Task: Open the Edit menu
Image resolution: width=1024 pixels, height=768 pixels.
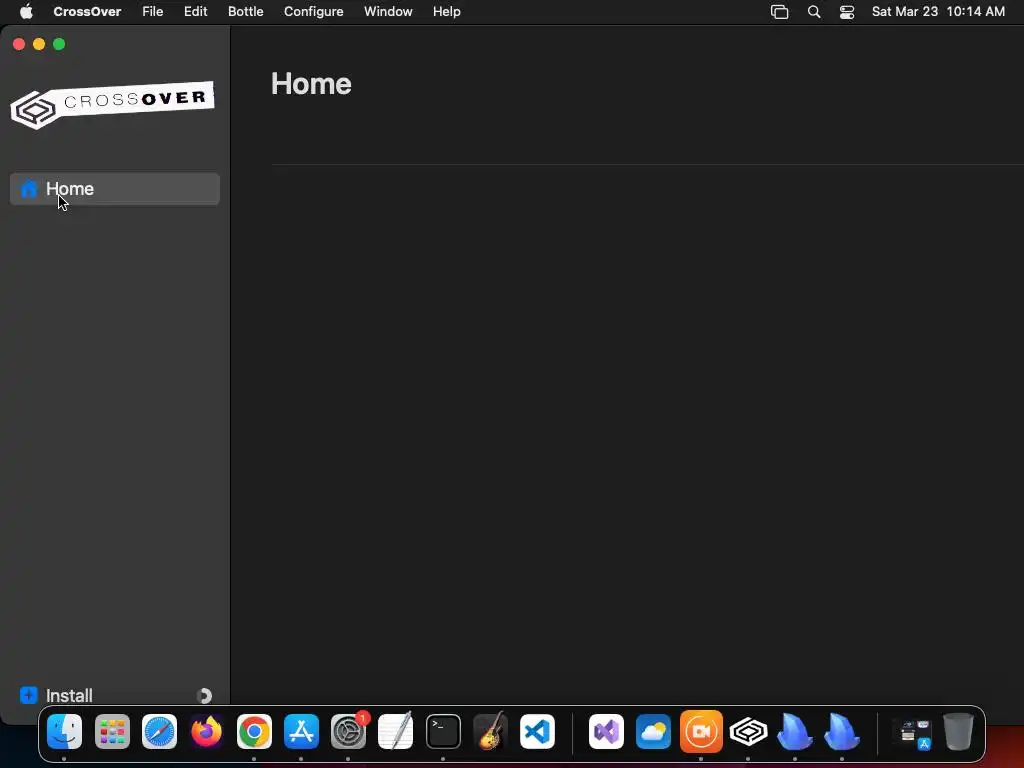Action: pyautogui.click(x=195, y=11)
